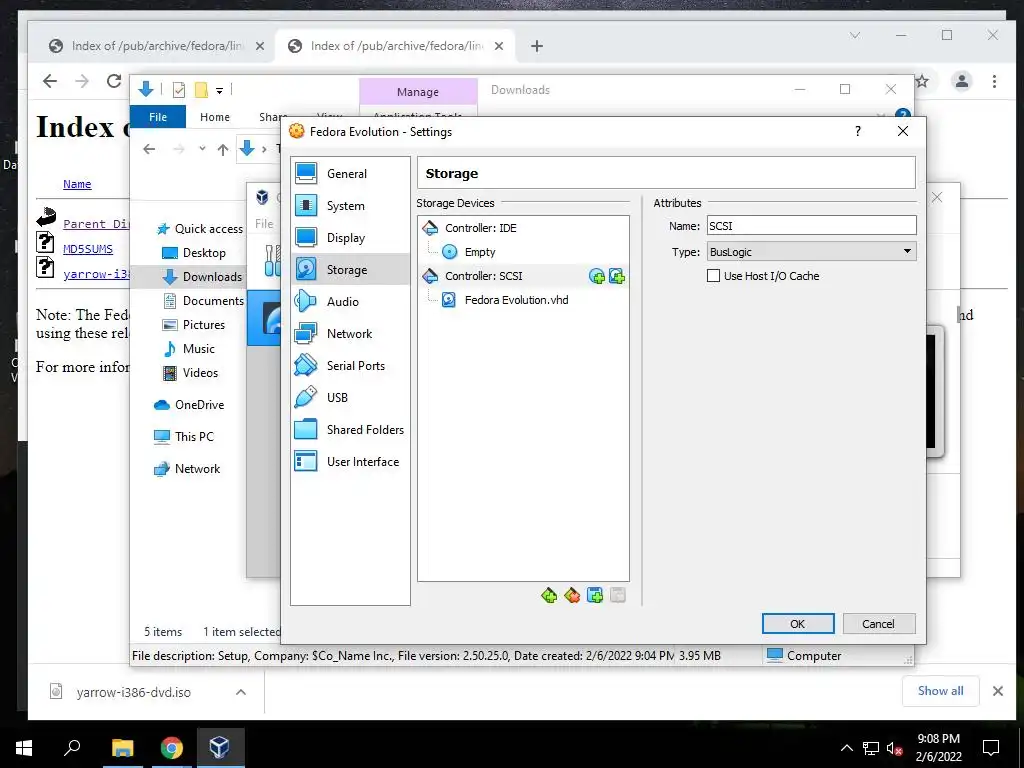Viewport: 1024px width, 768px height.
Task: Add hard disk to SCSI controller
Action: [x=616, y=276]
